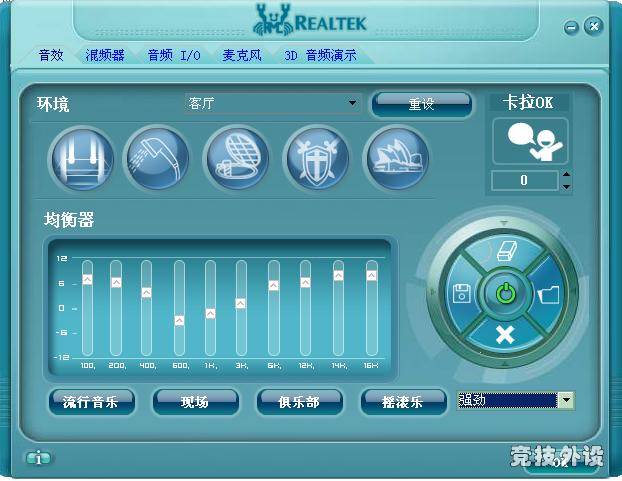Minimize the Realtek audio manager window

coord(571,27)
